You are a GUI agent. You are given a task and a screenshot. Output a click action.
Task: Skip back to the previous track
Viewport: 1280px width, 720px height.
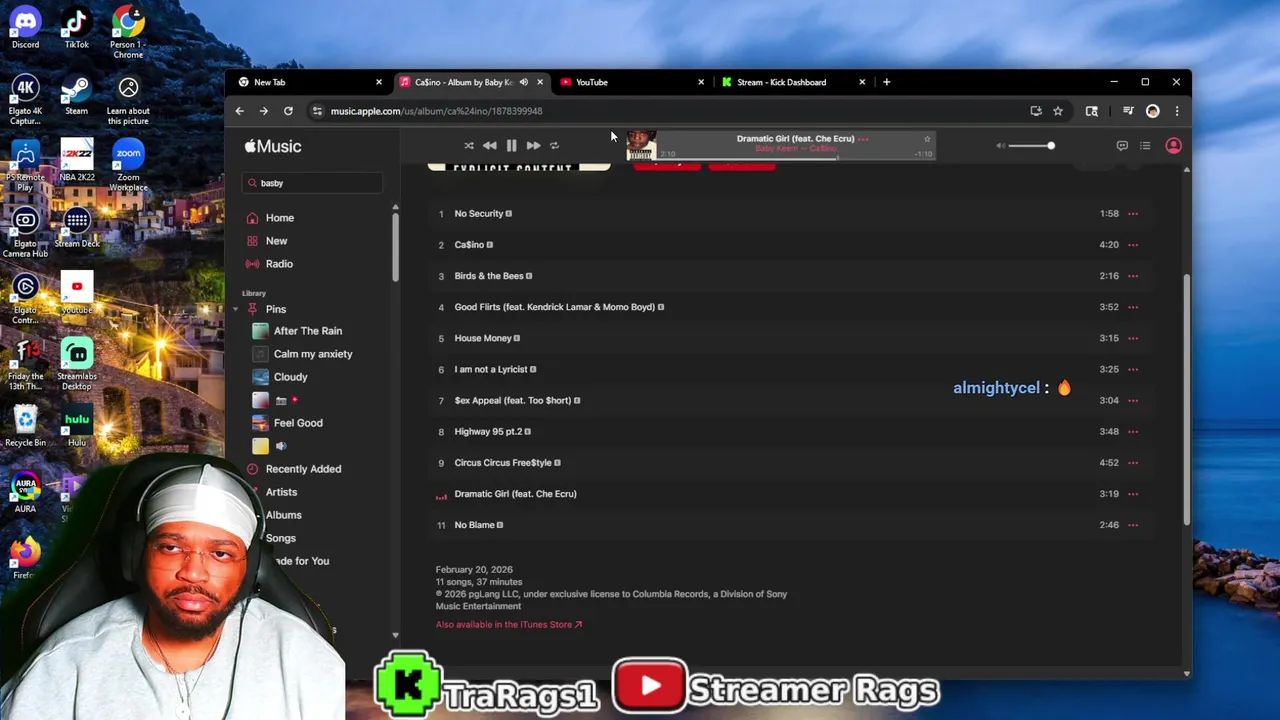point(489,146)
